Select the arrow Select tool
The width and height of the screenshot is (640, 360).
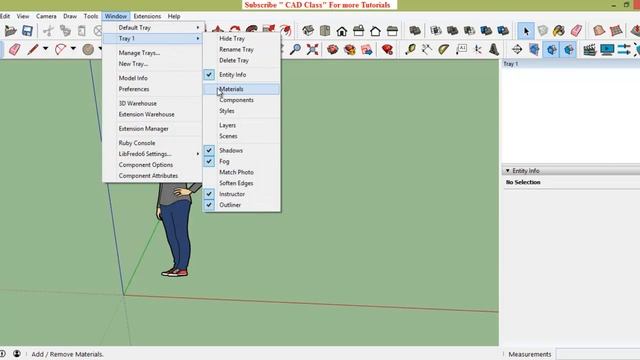(526, 31)
